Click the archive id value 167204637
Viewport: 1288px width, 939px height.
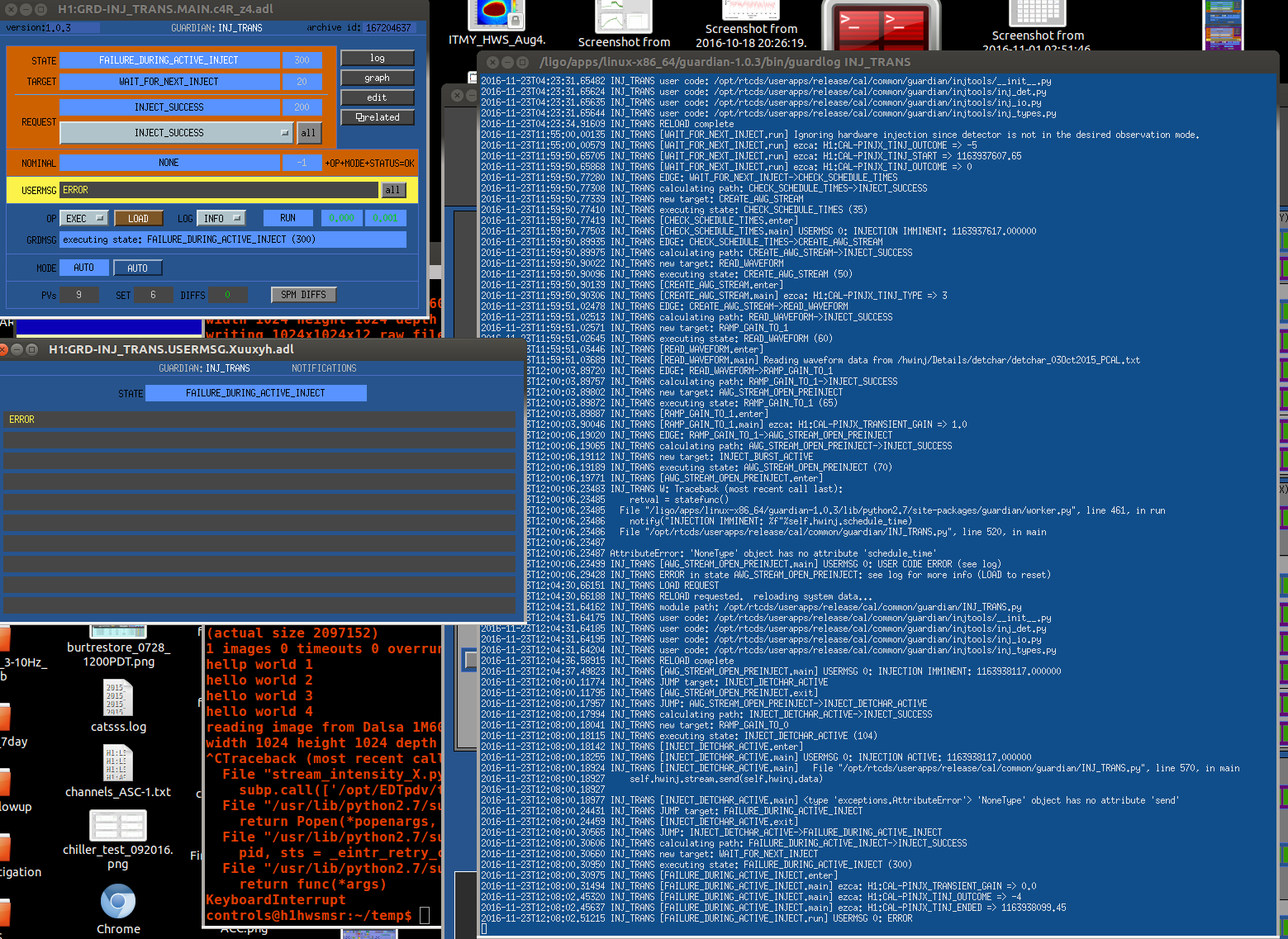[x=388, y=27]
